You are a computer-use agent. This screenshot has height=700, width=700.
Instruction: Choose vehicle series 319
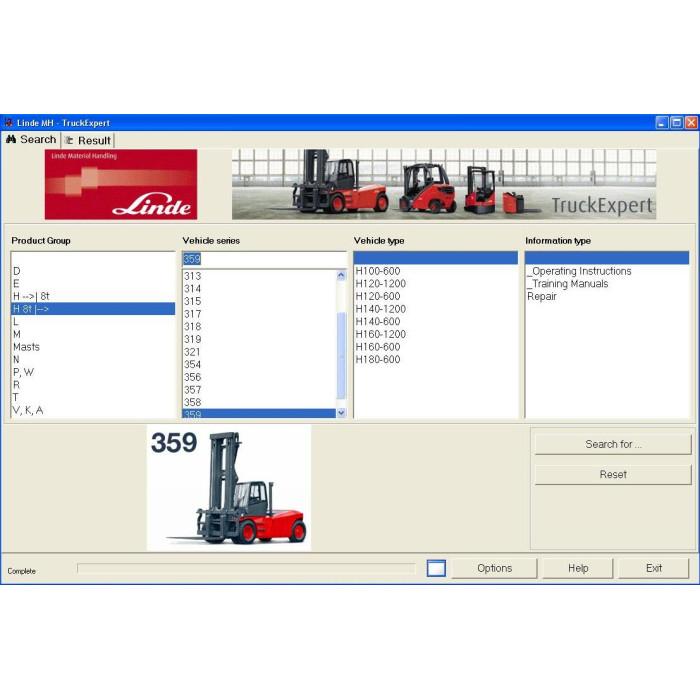[259, 339]
